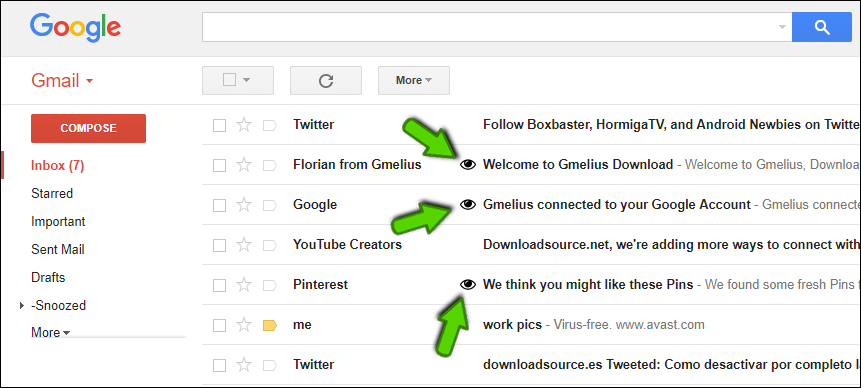
Task: Open downloadsource.es Tweeted email
Action: click(671, 364)
